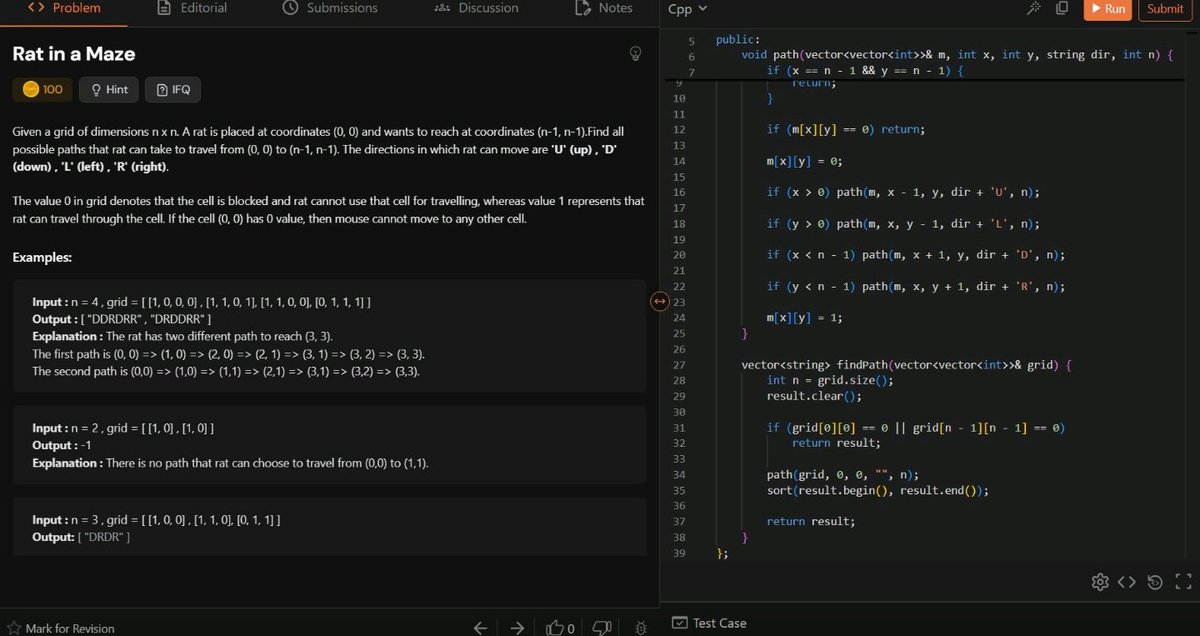Reset the code with the revert icon
Image resolution: width=1200 pixels, height=636 pixels.
coord(1155,581)
